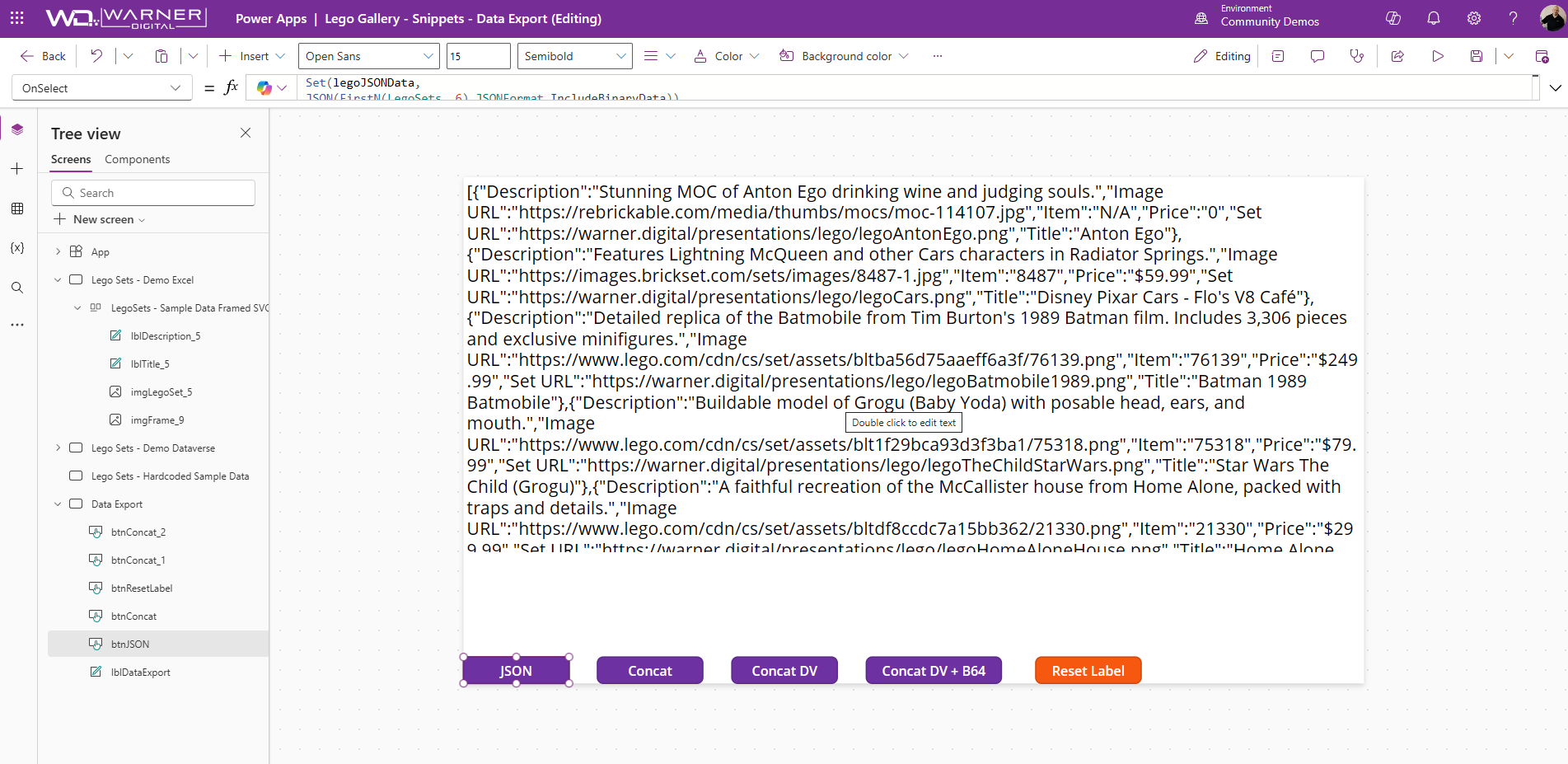Open the toolbar overflow ellipsis
The width and height of the screenshot is (1568, 764).
tap(937, 56)
